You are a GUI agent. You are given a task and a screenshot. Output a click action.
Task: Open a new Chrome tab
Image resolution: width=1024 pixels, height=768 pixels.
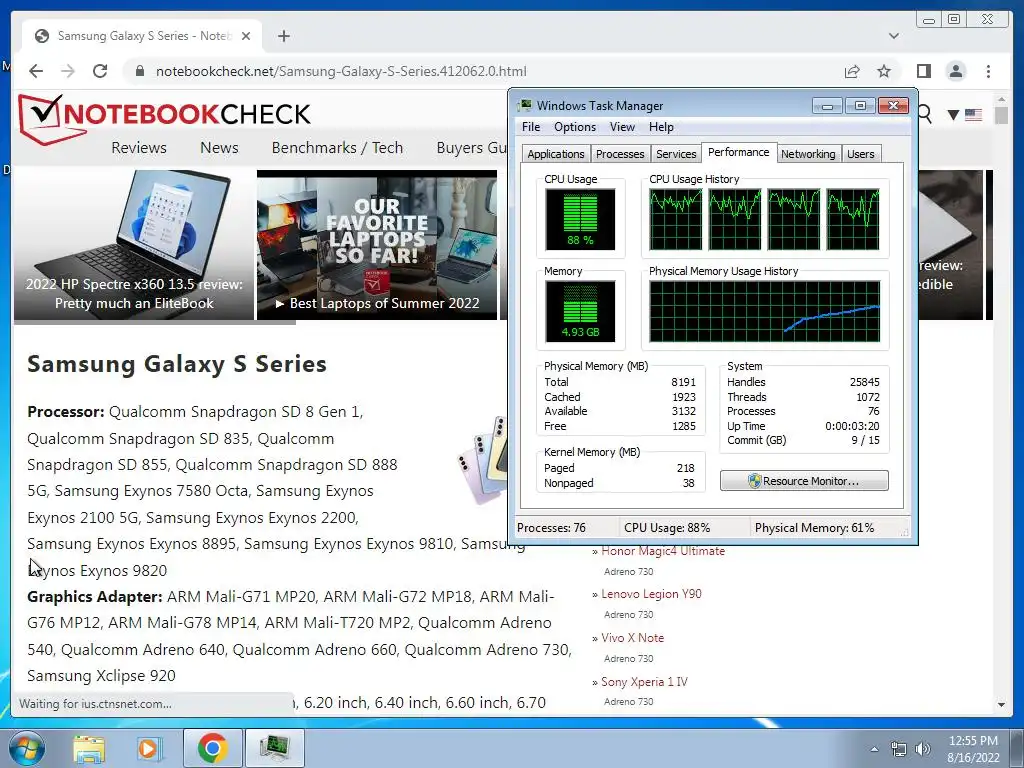(283, 36)
